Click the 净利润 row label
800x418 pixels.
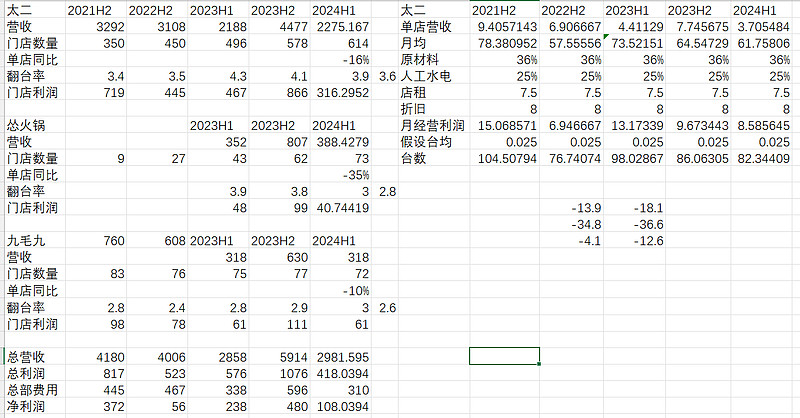(35, 406)
